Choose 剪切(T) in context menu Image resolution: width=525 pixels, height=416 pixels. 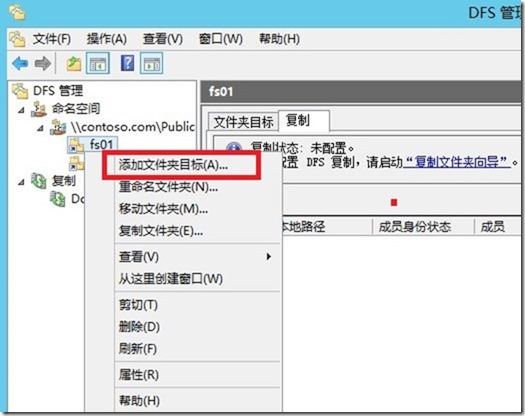point(198,305)
